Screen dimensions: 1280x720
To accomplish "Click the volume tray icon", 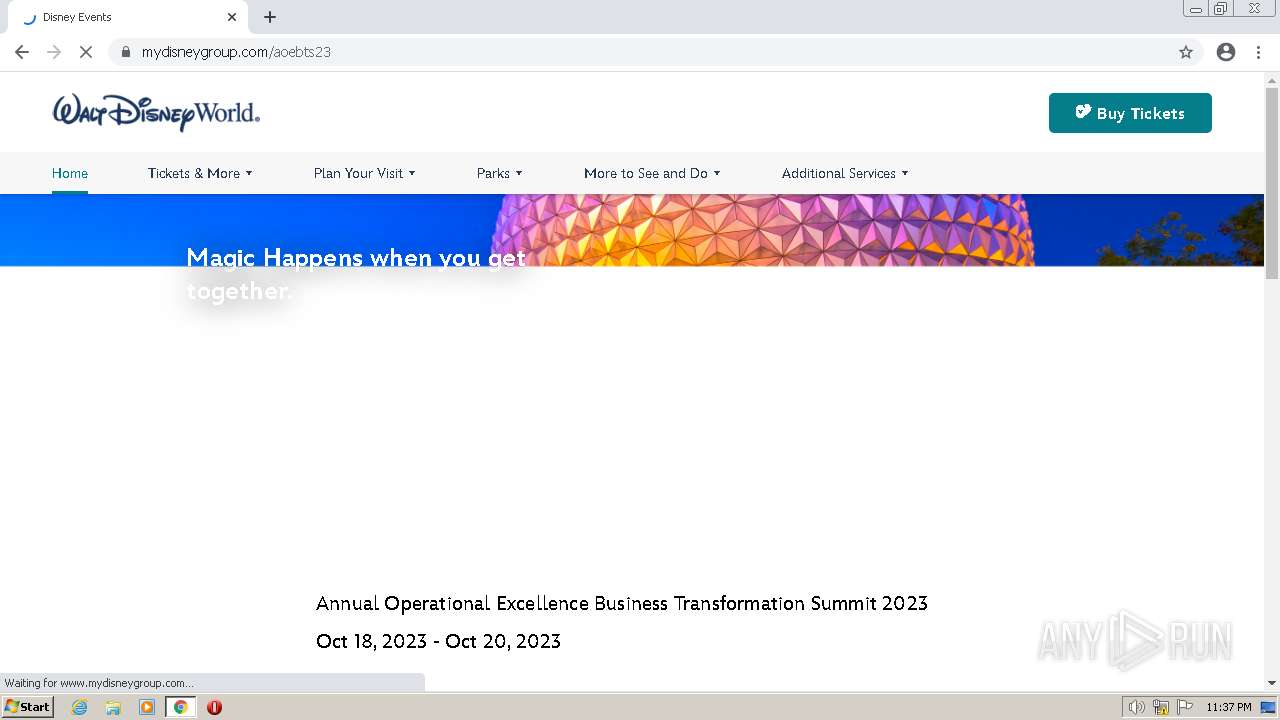I will point(1137,707).
